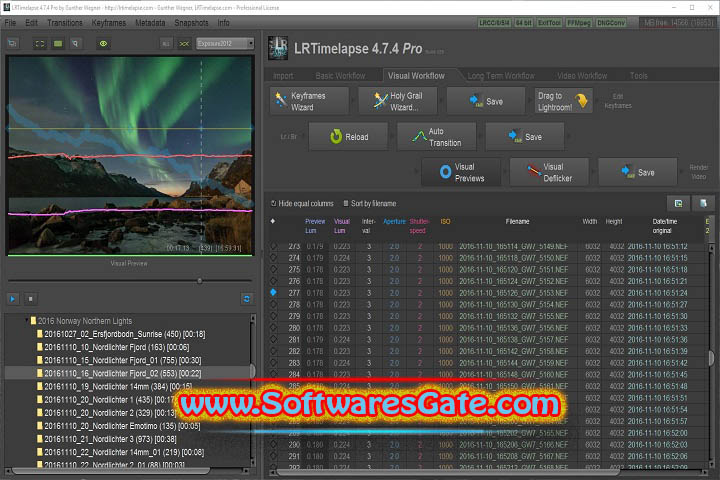Open the Tools tab
Viewport: 720px width, 480px height.
(x=638, y=76)
